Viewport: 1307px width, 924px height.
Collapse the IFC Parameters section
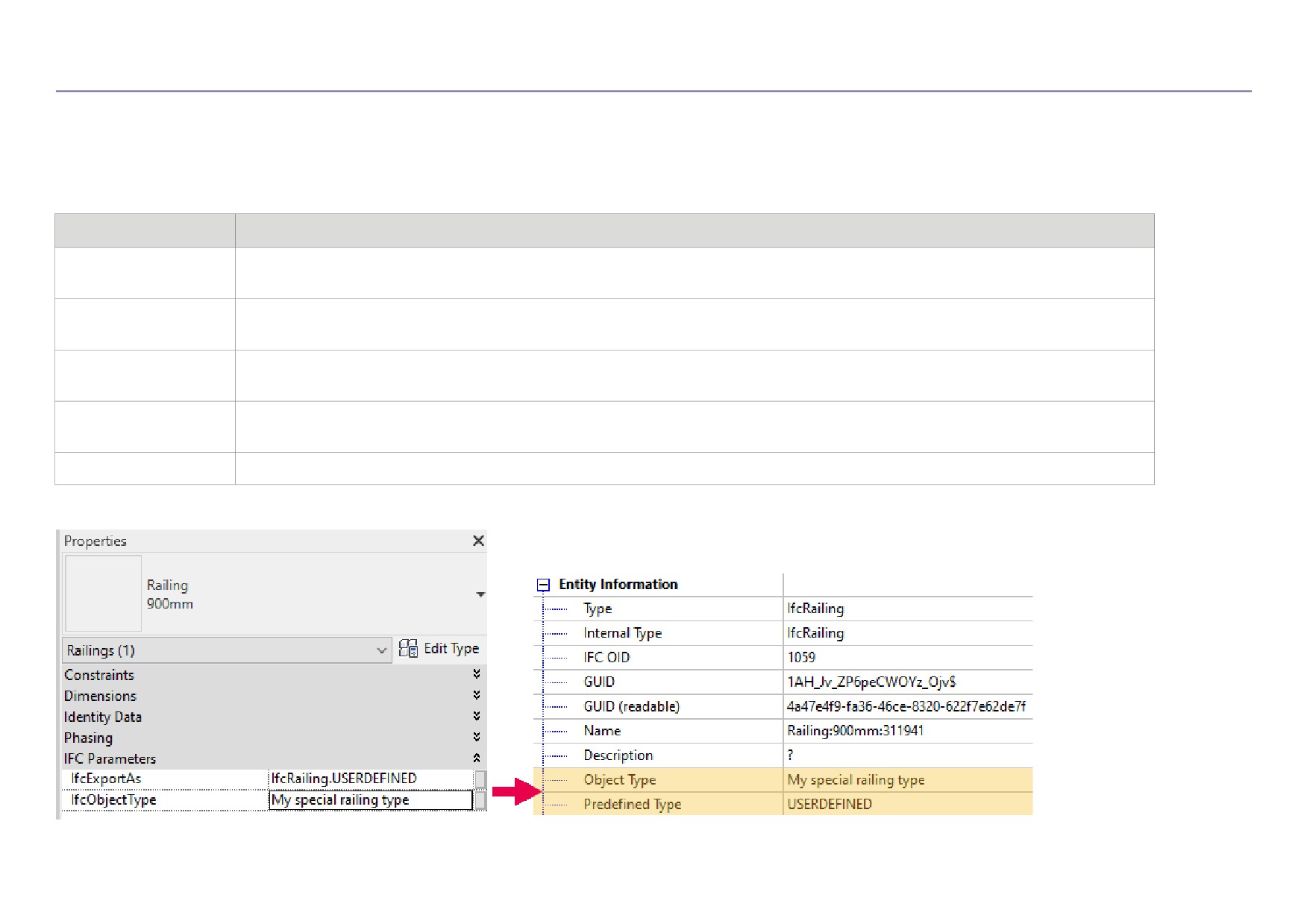477,758
